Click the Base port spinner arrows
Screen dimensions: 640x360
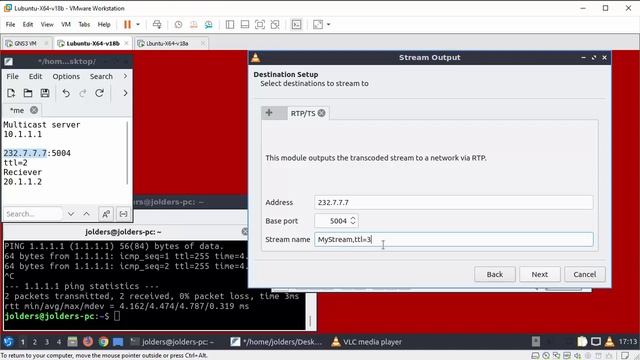tap(353, 221)
